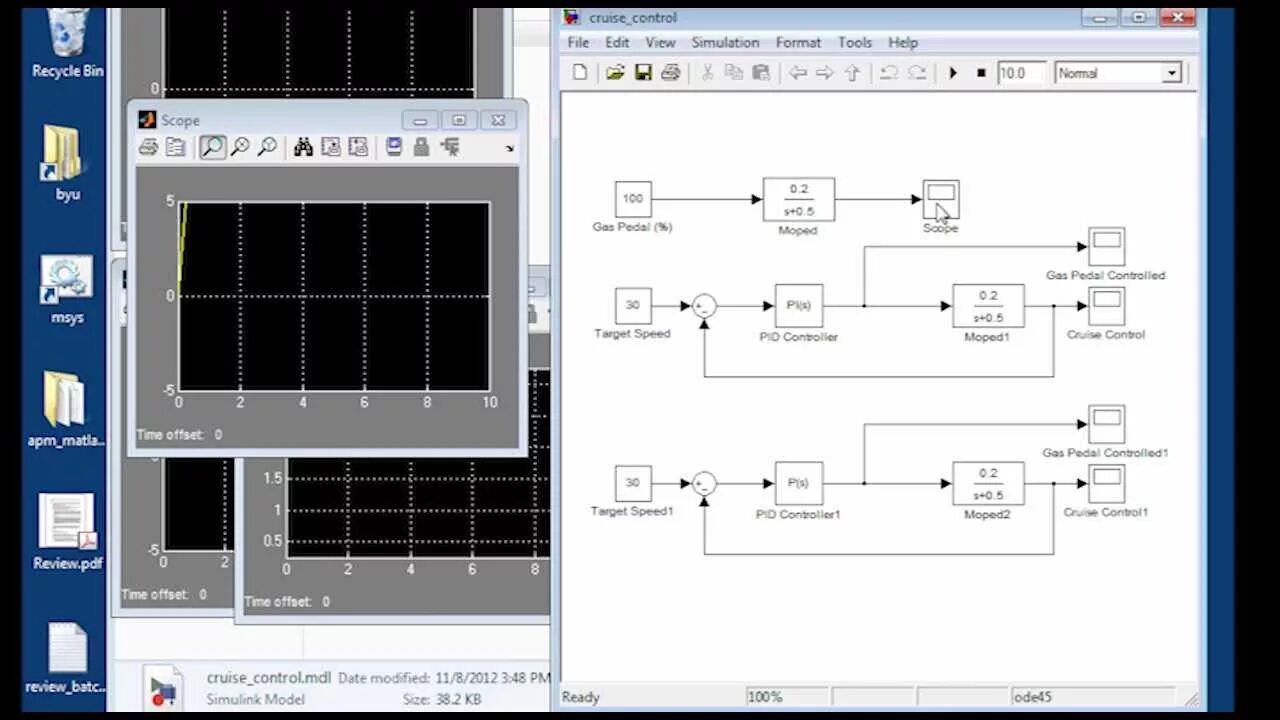Select the Gas Pedal Controlled1 scope block
This screenshot has width=1280, height=720.
(x=1106, y=424)
